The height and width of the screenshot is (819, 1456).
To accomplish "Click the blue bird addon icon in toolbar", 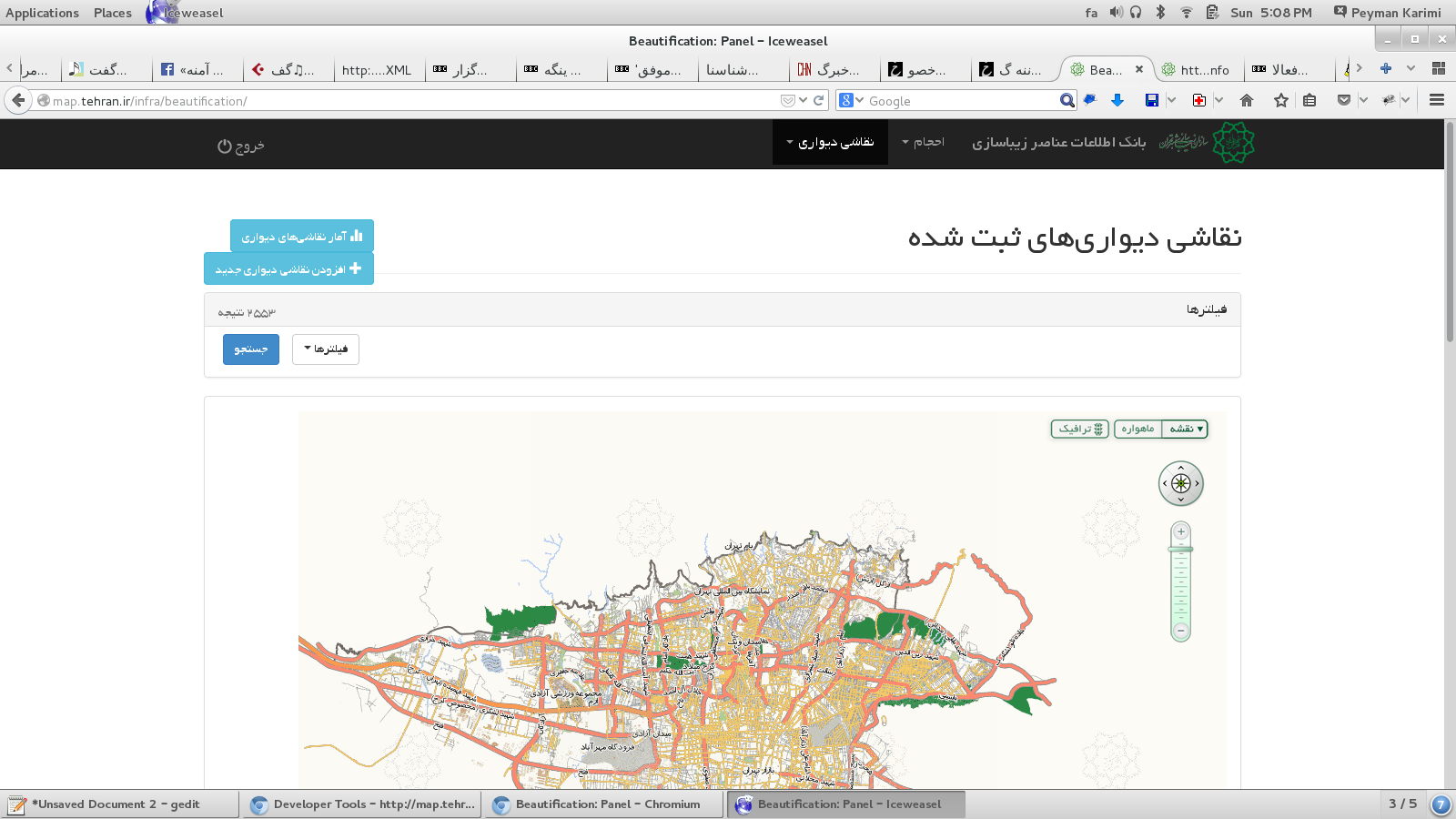I will (1090, 100).
